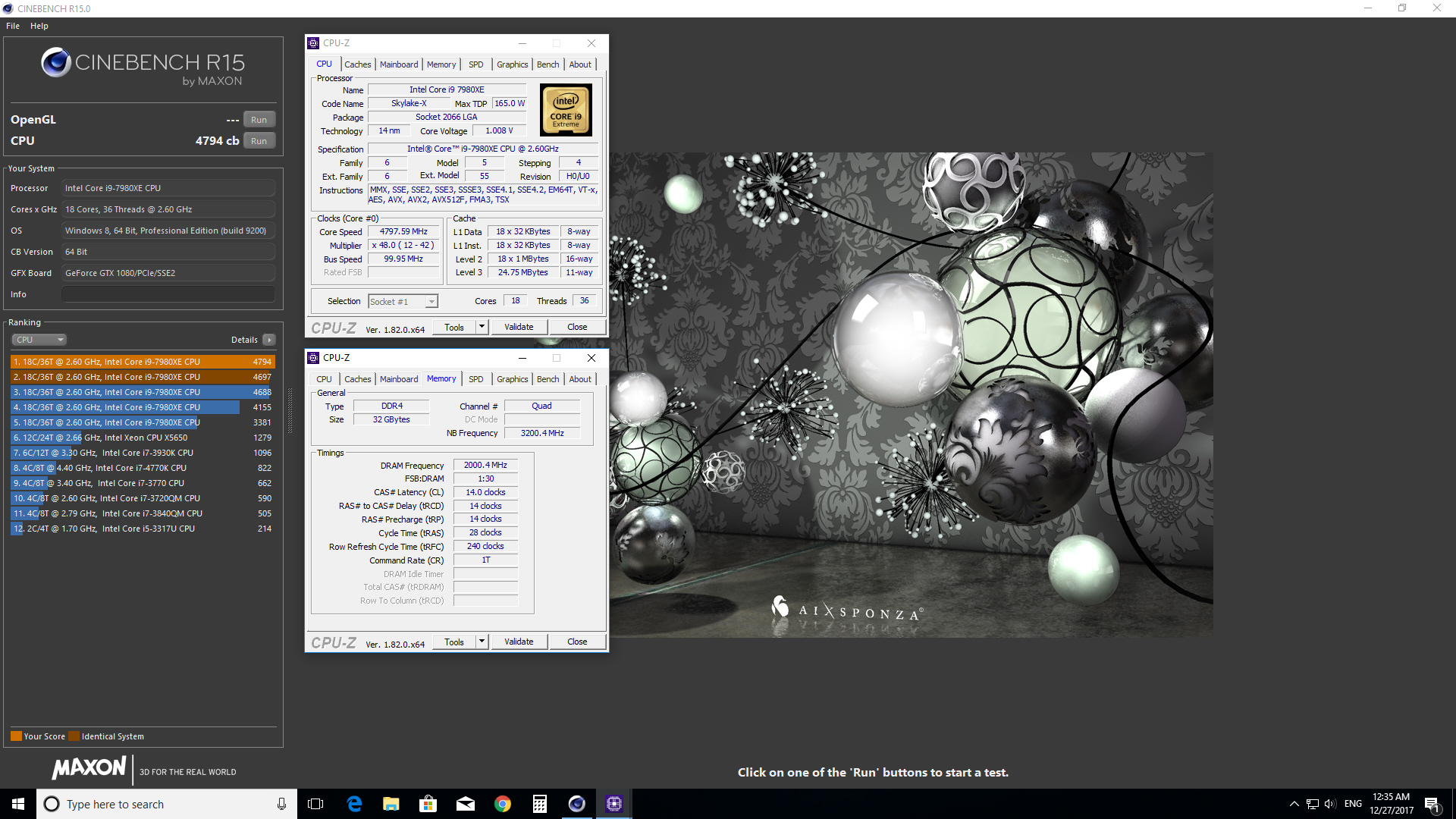This screenshot has height=819, width=1456.
Task: Show hidden system tray icons
Action: coord(1294,804)
